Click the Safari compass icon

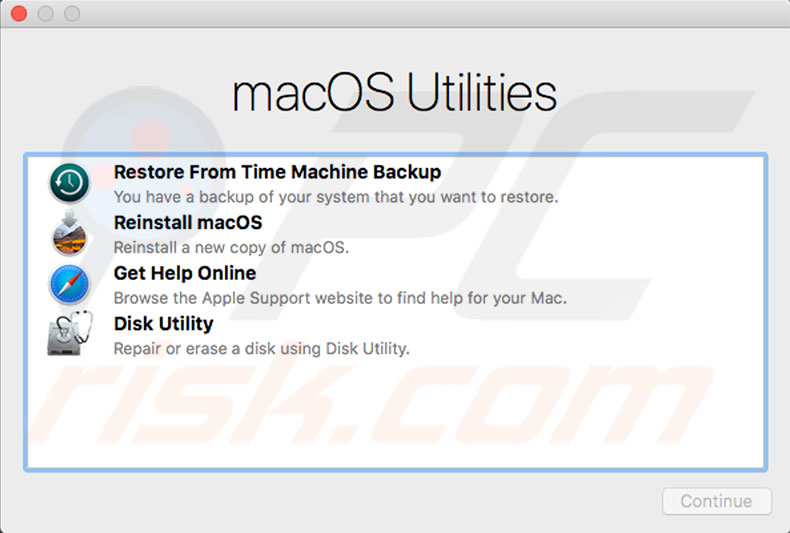[69, 285]
